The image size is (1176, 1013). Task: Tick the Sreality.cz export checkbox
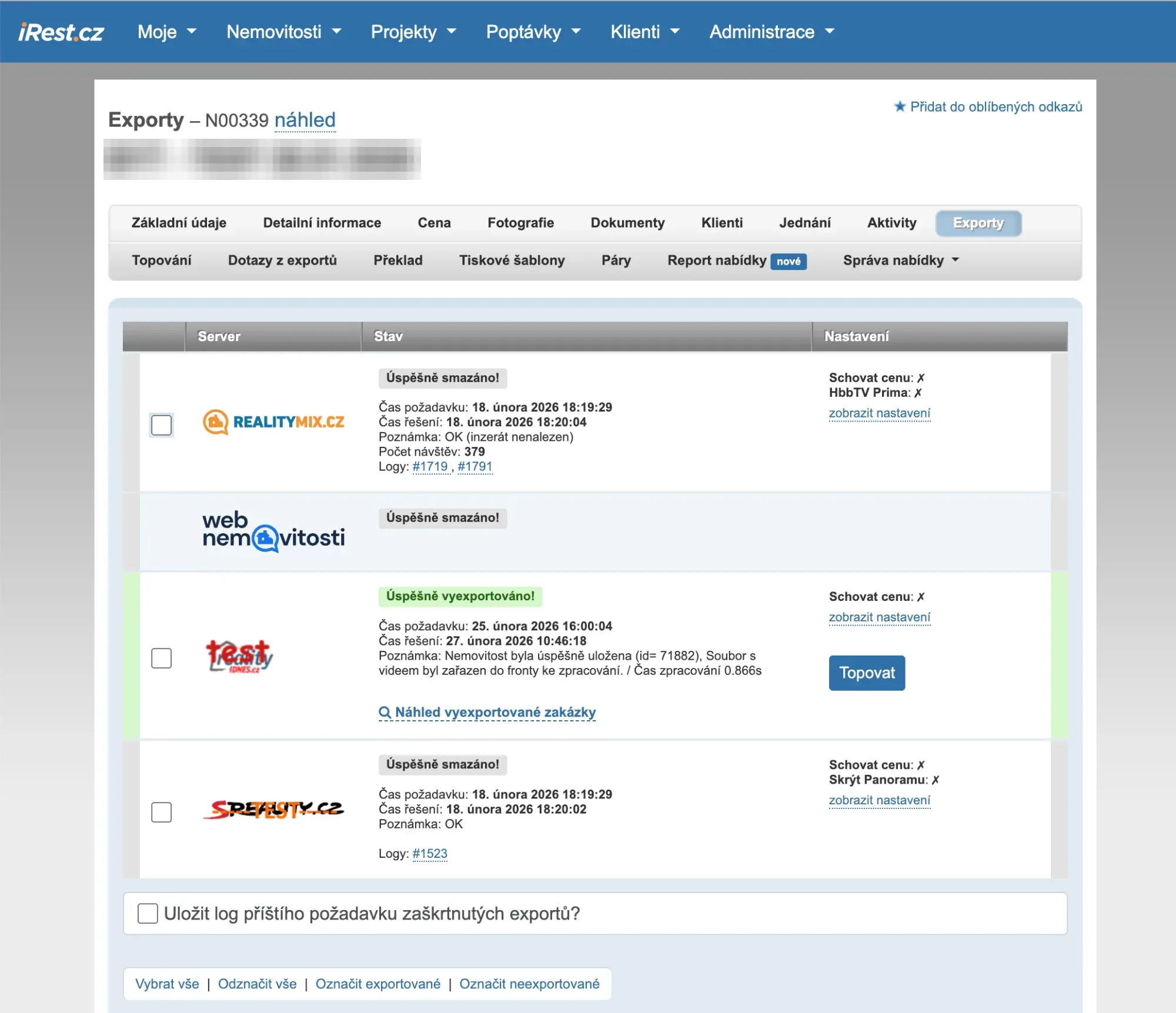point(161,812)
